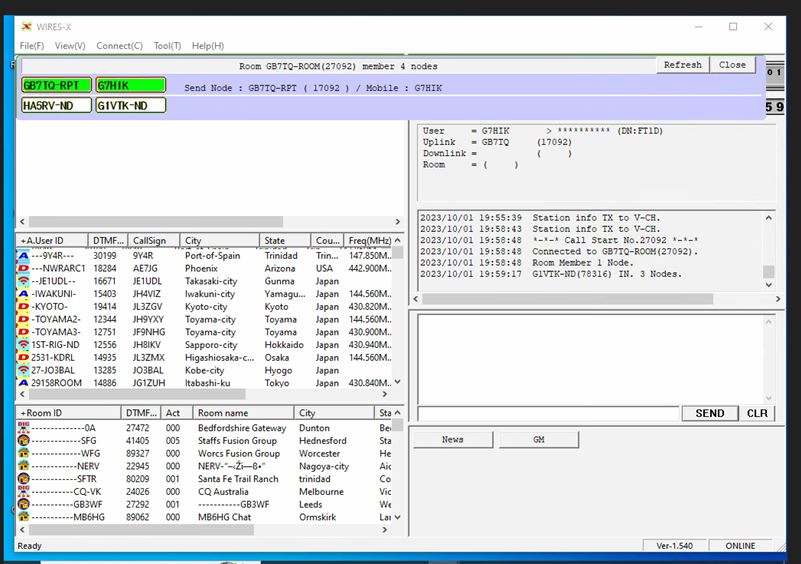Sort node list by Freq(MHz) column
Image resolution: width=801 pixels, height=564 pixels.
point(368,241)
